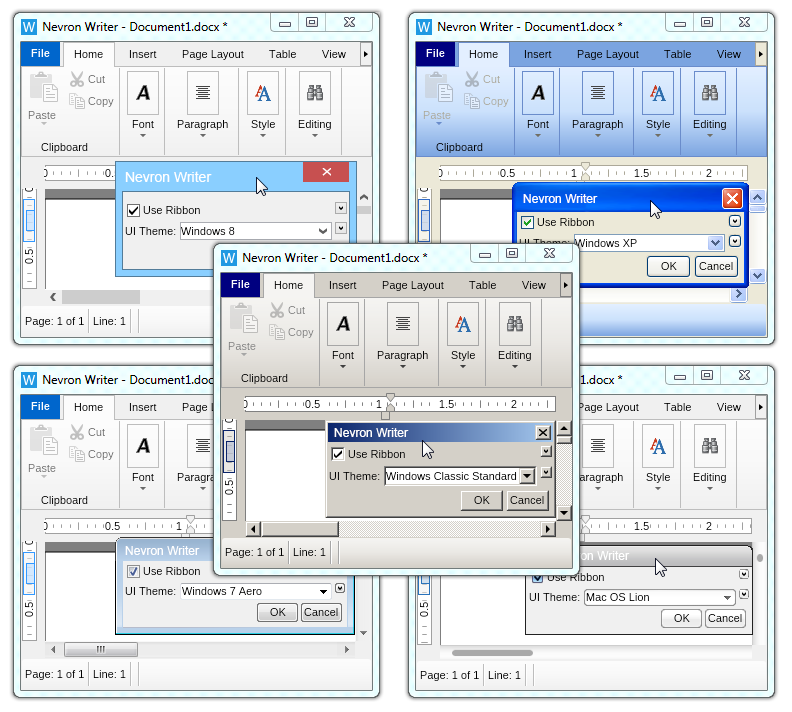792x712 pixels.
Task: Click Paragraph icon in Windows 8 window
Action: click(x=203, y=93)
